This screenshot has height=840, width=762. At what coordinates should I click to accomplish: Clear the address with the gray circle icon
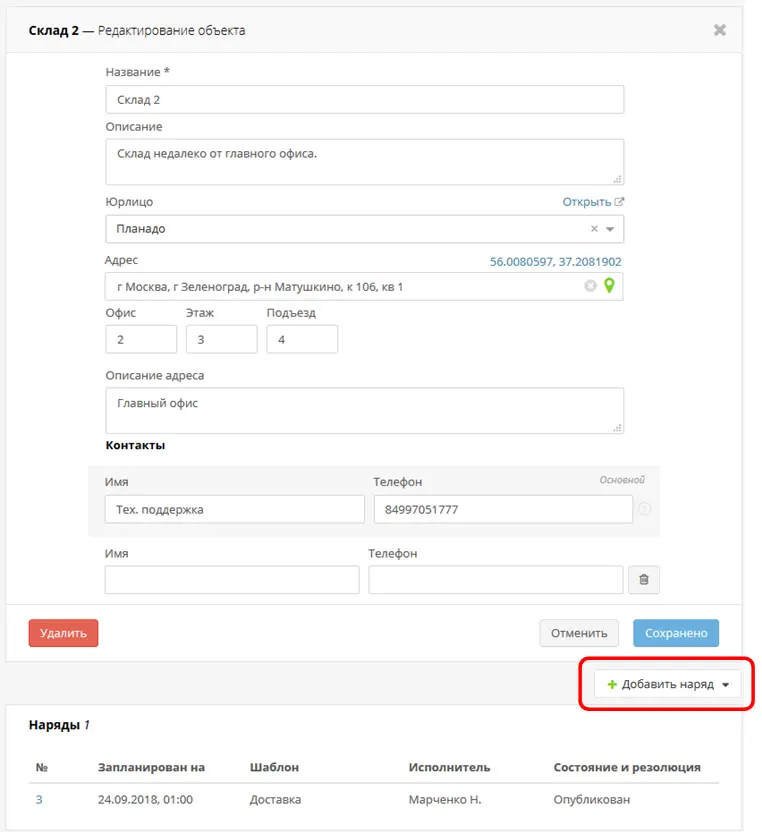click(591, 286)
